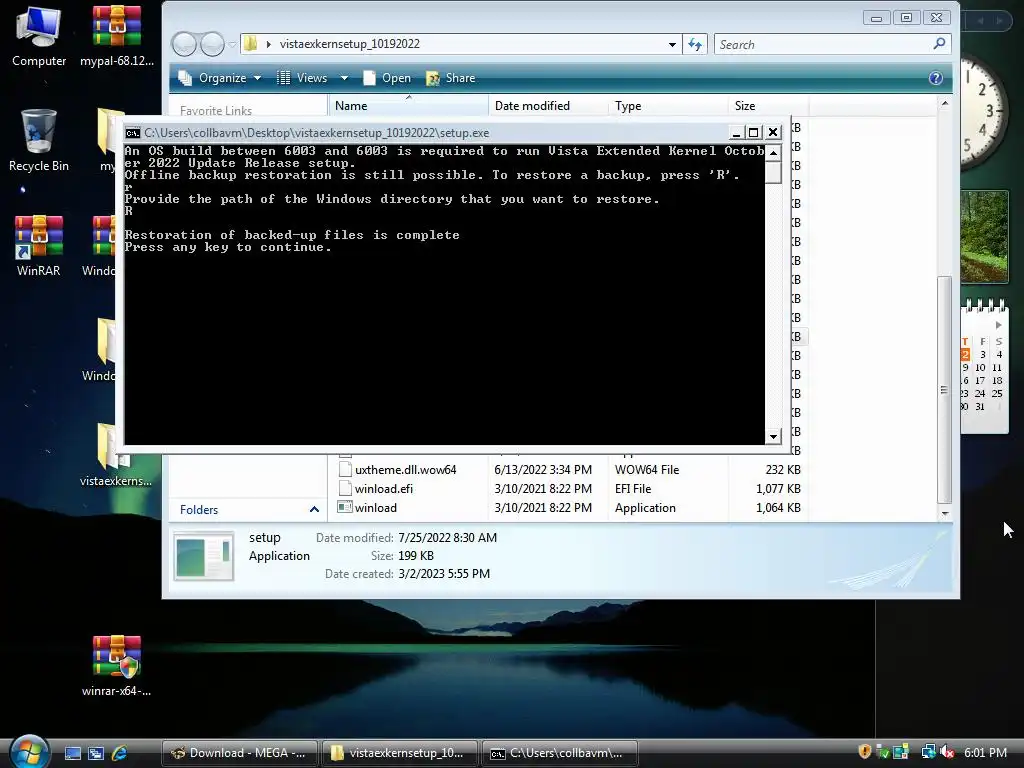Image resolution: width=1024 pixels, height=768 pixels.
Task: Click the green checkmark tray icon
Action: pyautogui.click(x=882, y=752)
